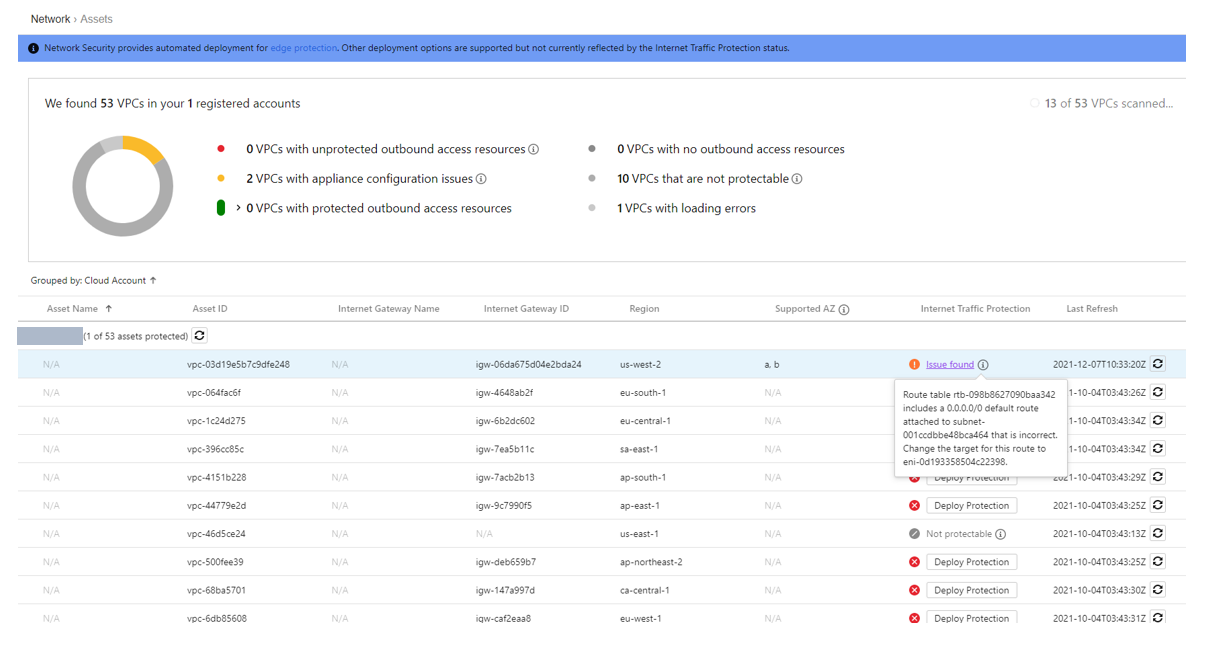This screenshot has width=1209, height=650.
Task: Click info icon next to not protectable VPCs
Action: [797, 179]
